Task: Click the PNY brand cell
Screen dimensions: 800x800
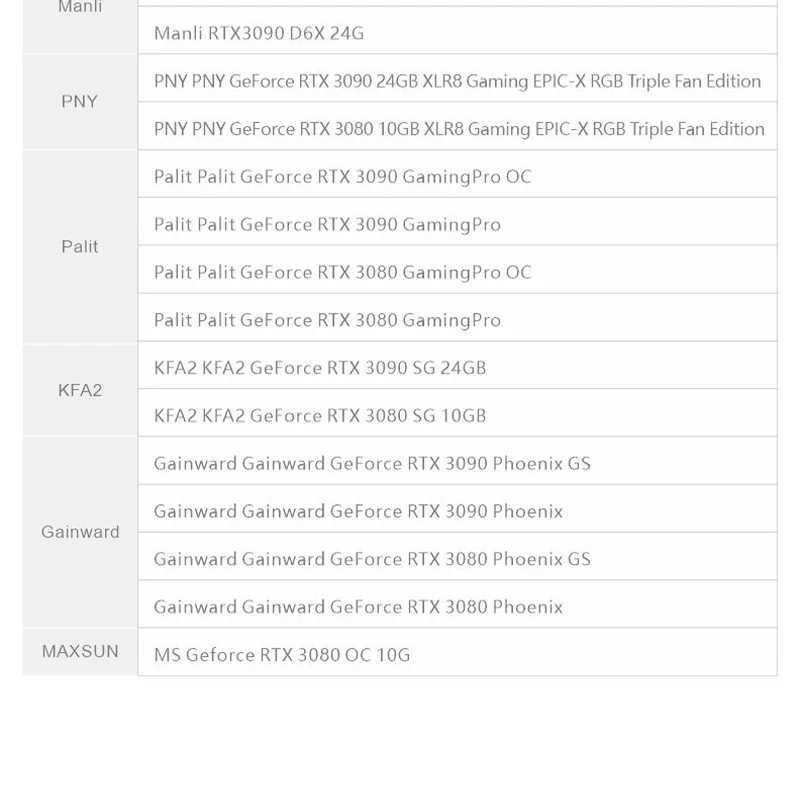Action: point(80,102)
